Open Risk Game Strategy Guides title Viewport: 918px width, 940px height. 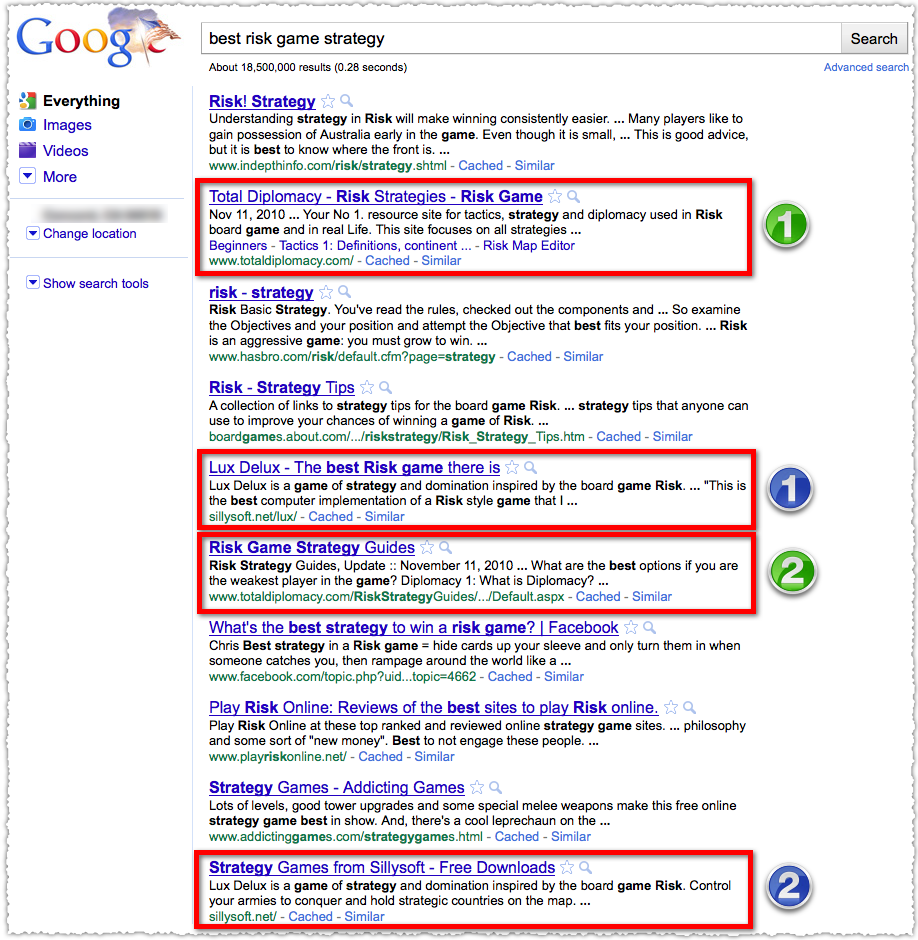[x=312, y=547]
